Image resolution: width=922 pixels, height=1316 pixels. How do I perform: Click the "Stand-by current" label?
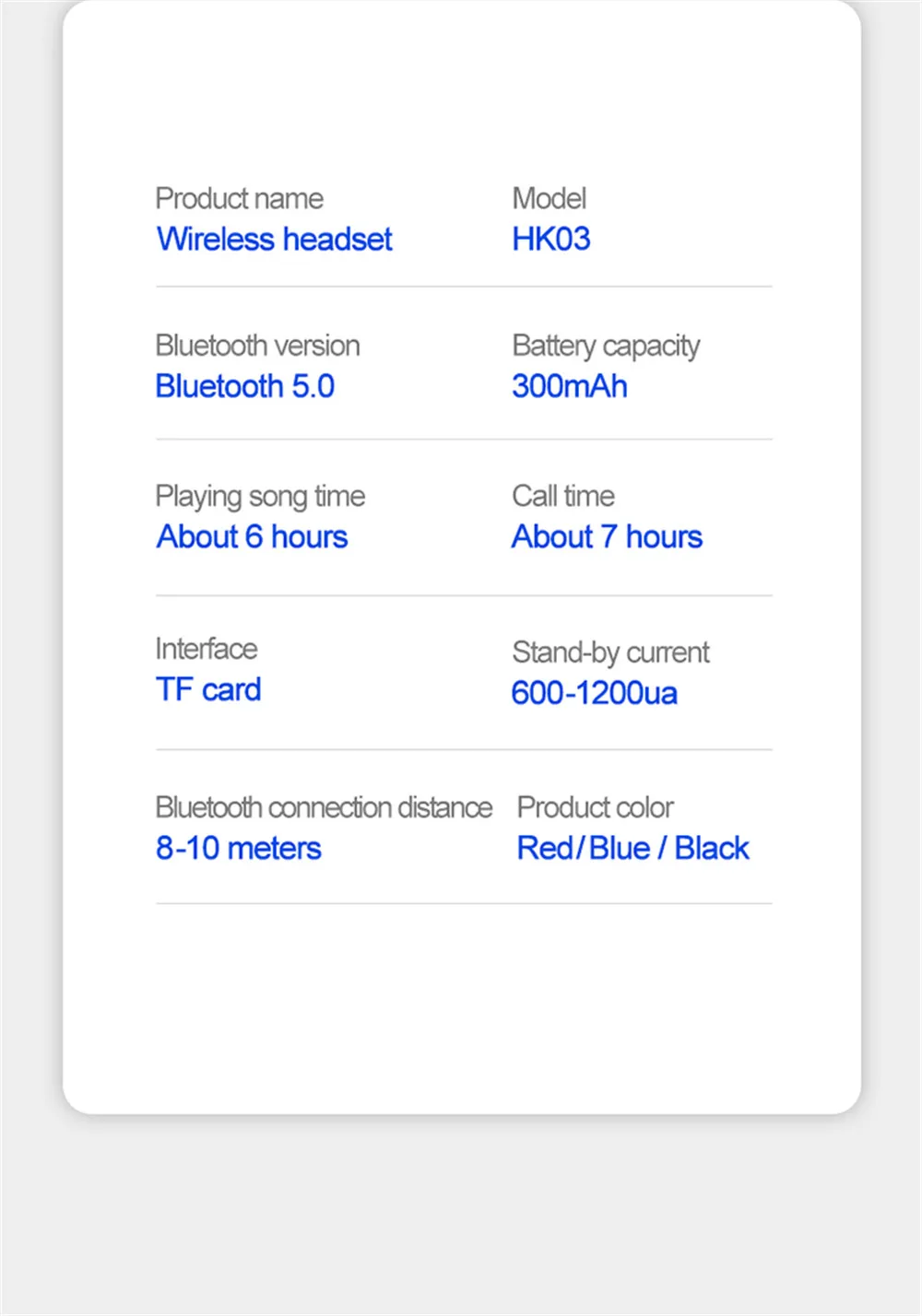(611, 653)
